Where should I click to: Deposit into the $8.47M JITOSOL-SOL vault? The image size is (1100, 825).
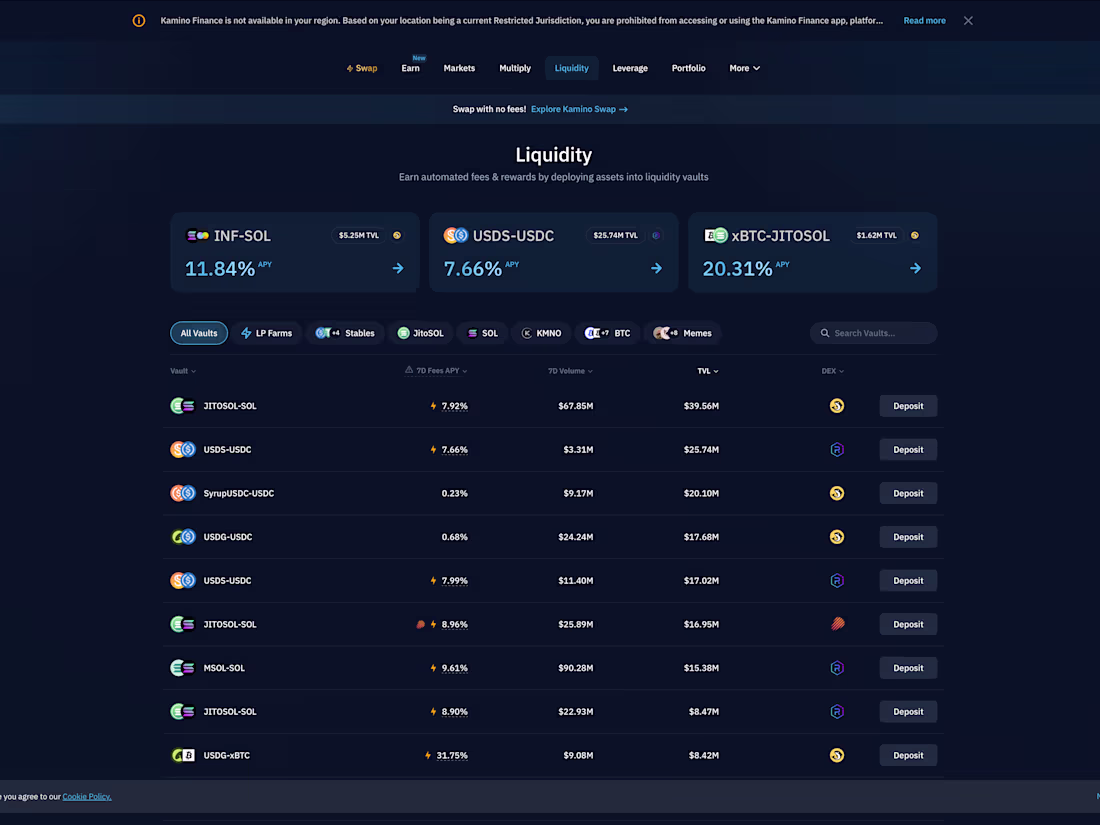point(908,712)
